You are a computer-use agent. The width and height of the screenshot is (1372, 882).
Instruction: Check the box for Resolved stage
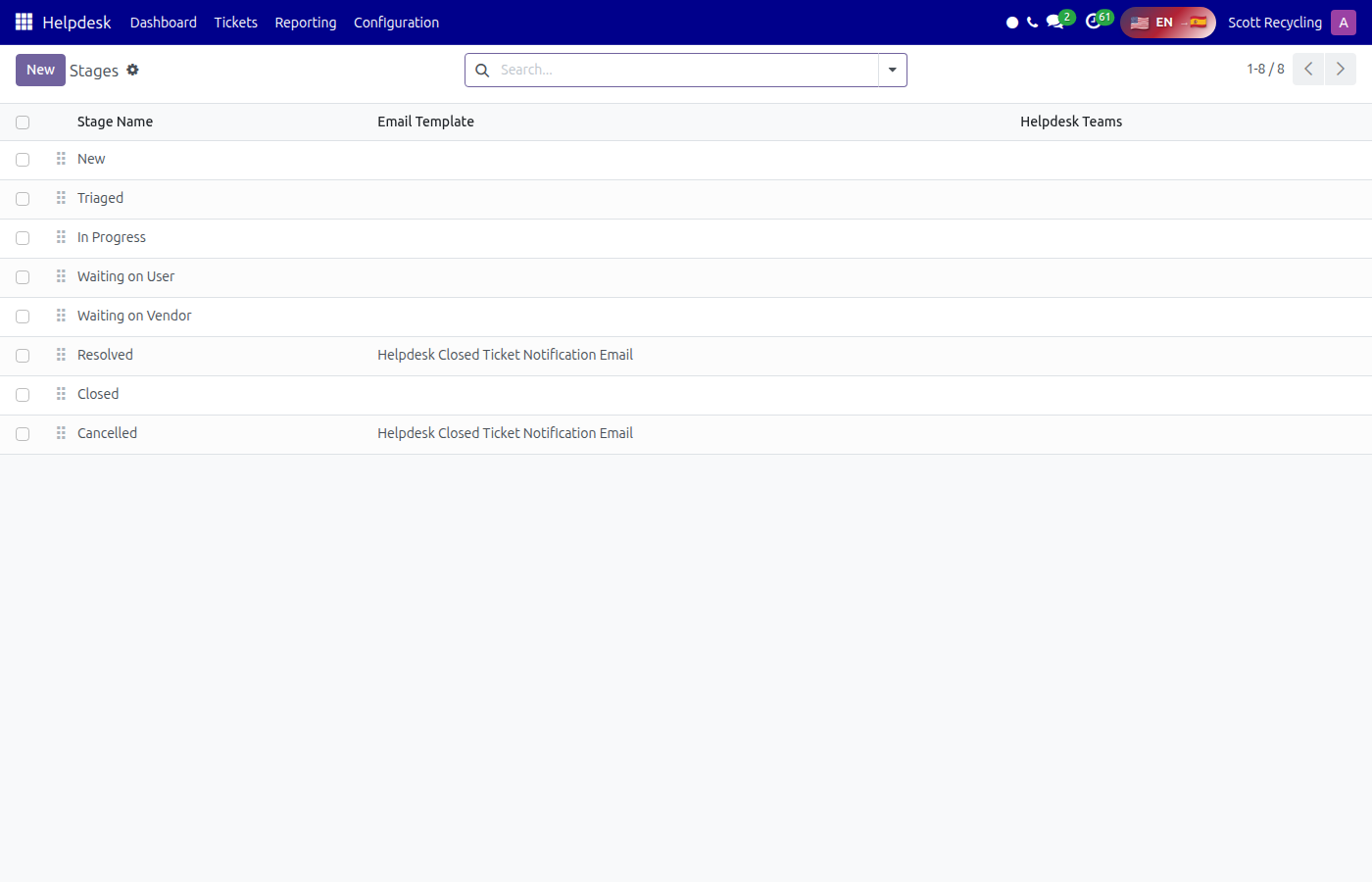pos(23,356)
